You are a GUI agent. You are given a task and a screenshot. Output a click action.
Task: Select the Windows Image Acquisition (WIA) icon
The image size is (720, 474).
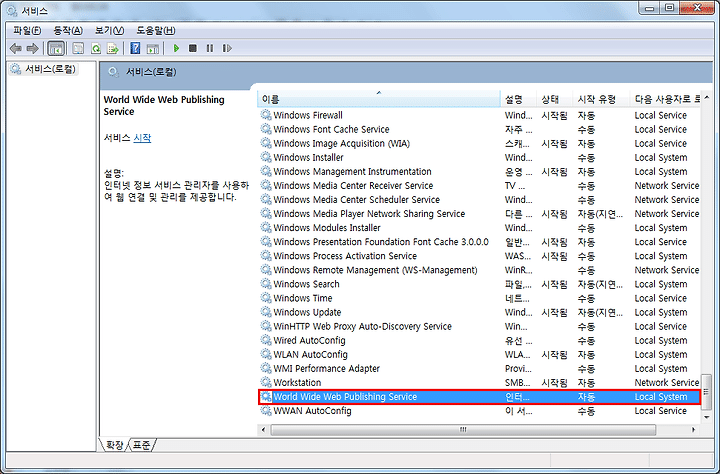pyautogui.click(x=266, y=143)
